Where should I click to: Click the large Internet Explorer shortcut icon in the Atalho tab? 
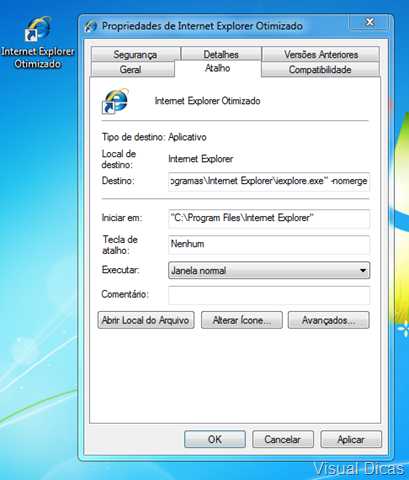pyautogui.click(x=115, y=101)
